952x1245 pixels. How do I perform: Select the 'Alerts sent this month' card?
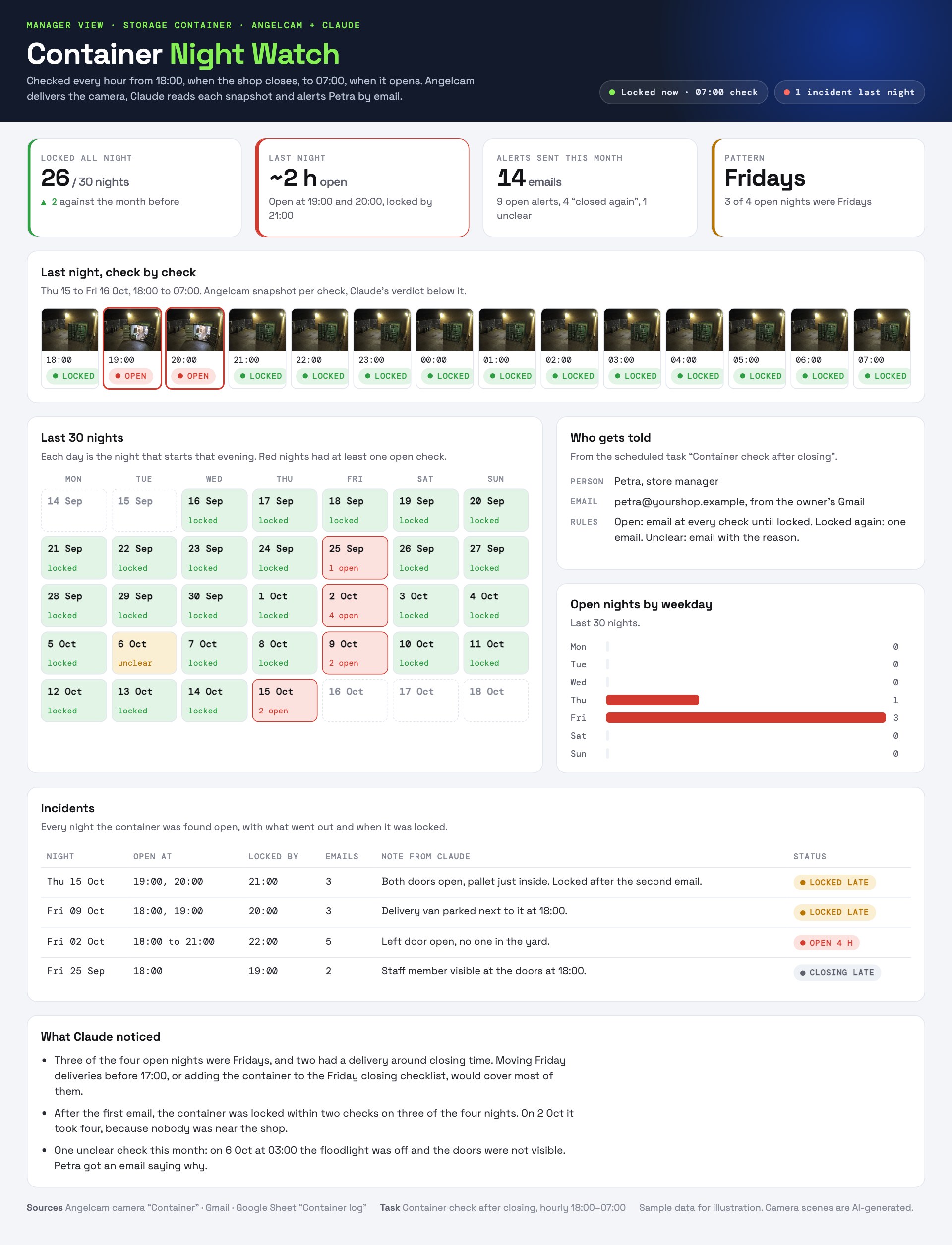point(590,187)
